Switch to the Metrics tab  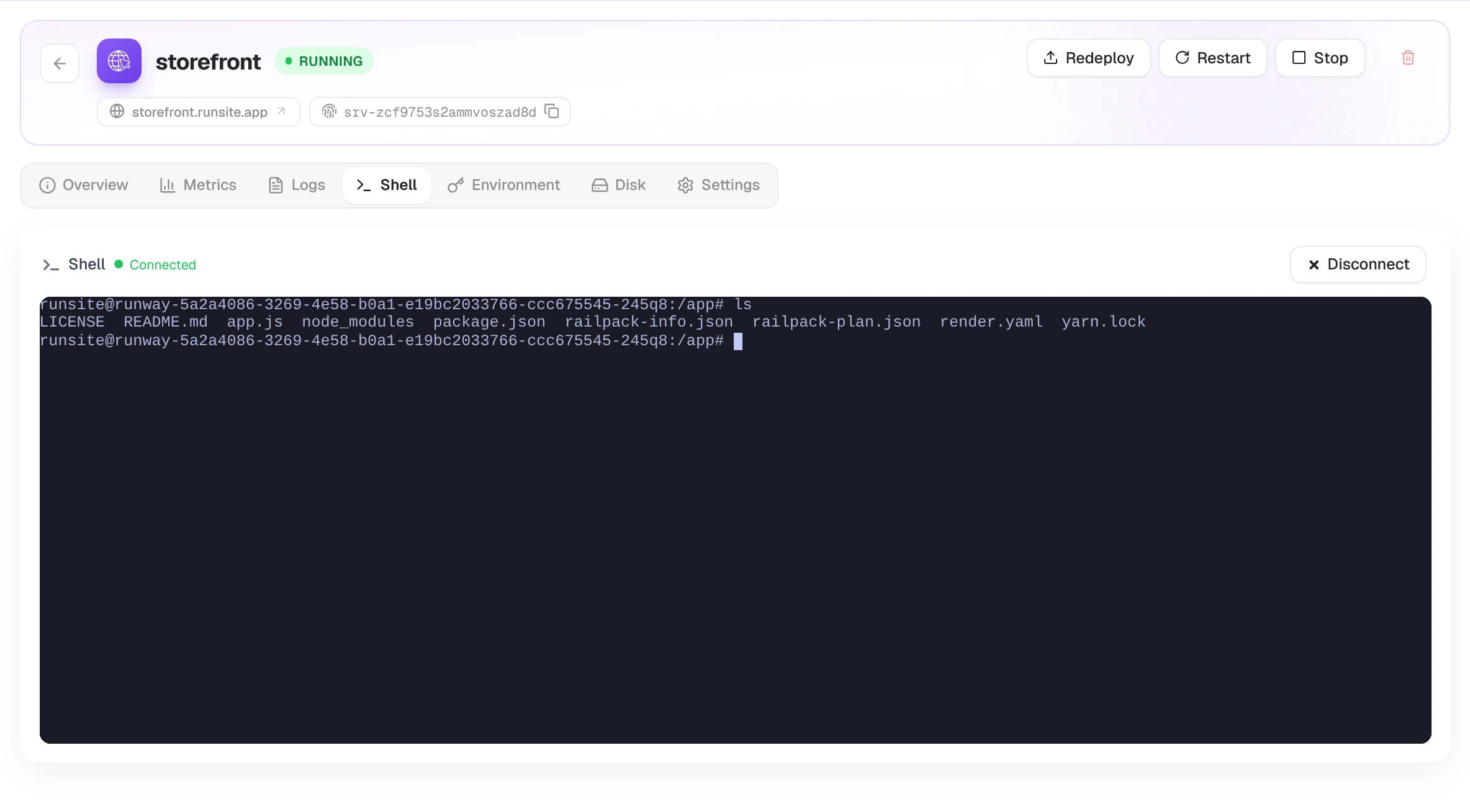click(x=198, y=185)
